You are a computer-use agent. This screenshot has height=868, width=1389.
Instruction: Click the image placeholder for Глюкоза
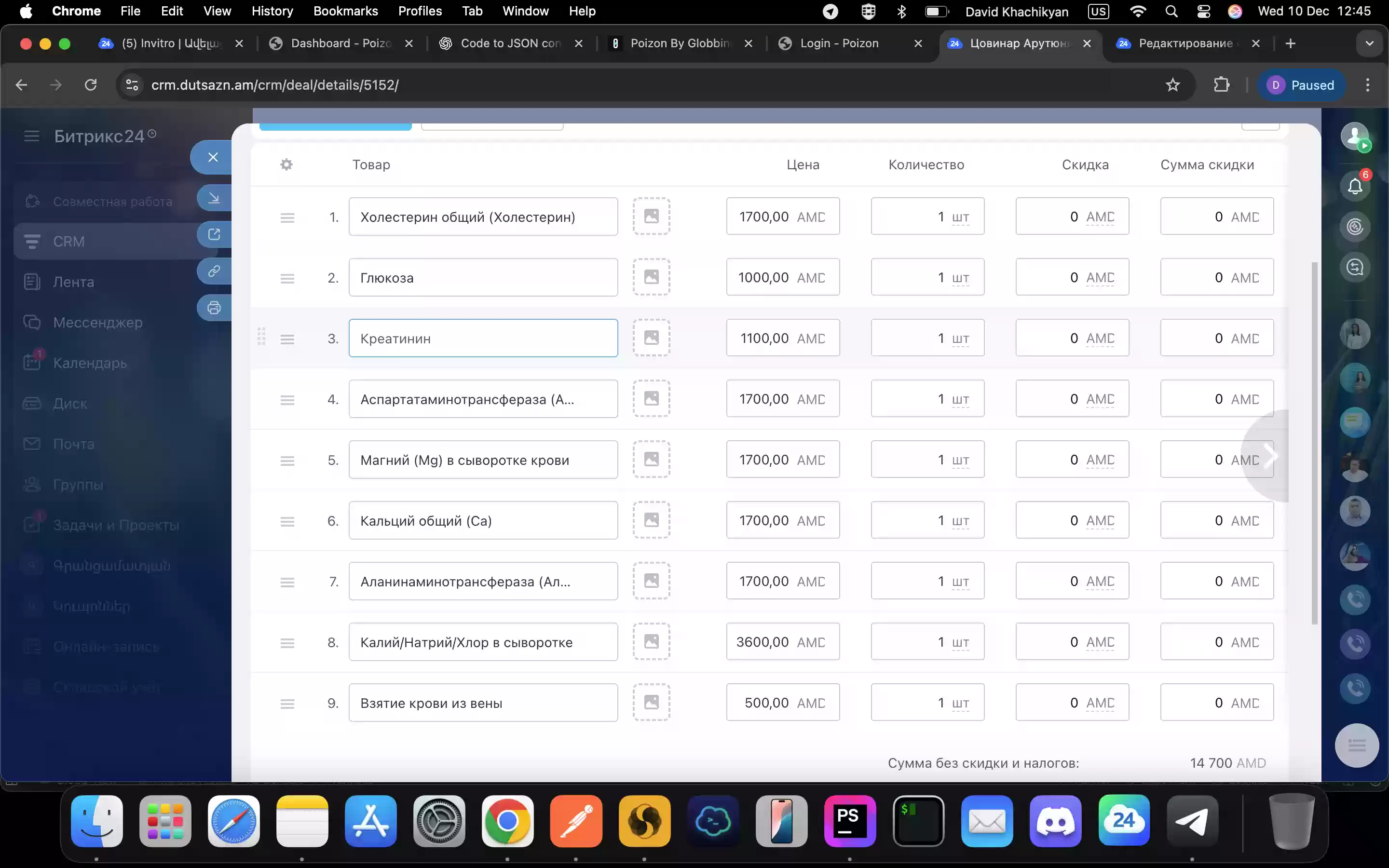click(652, 277)
